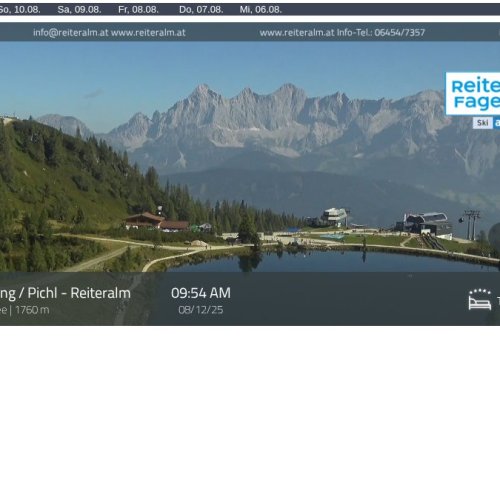The height and width of the screenshot is (500, 500).
Task: Select the Do. 07.08. date tab
Action: pos(201,10)
